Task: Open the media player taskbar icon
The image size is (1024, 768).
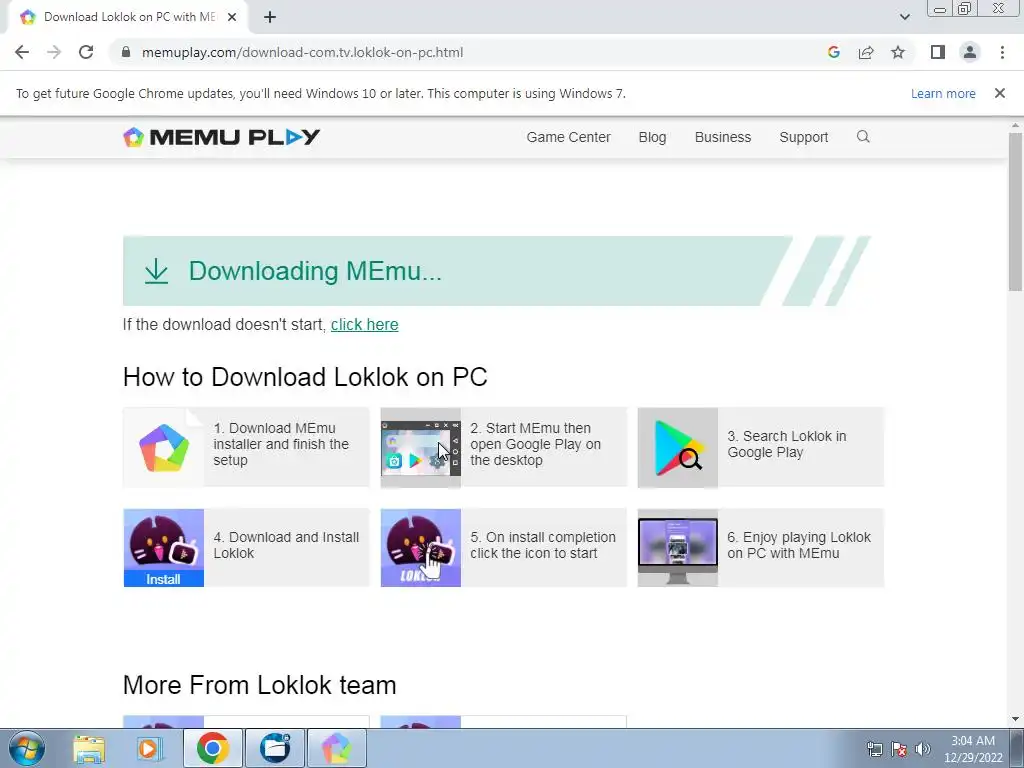Action: click(150, 748)
